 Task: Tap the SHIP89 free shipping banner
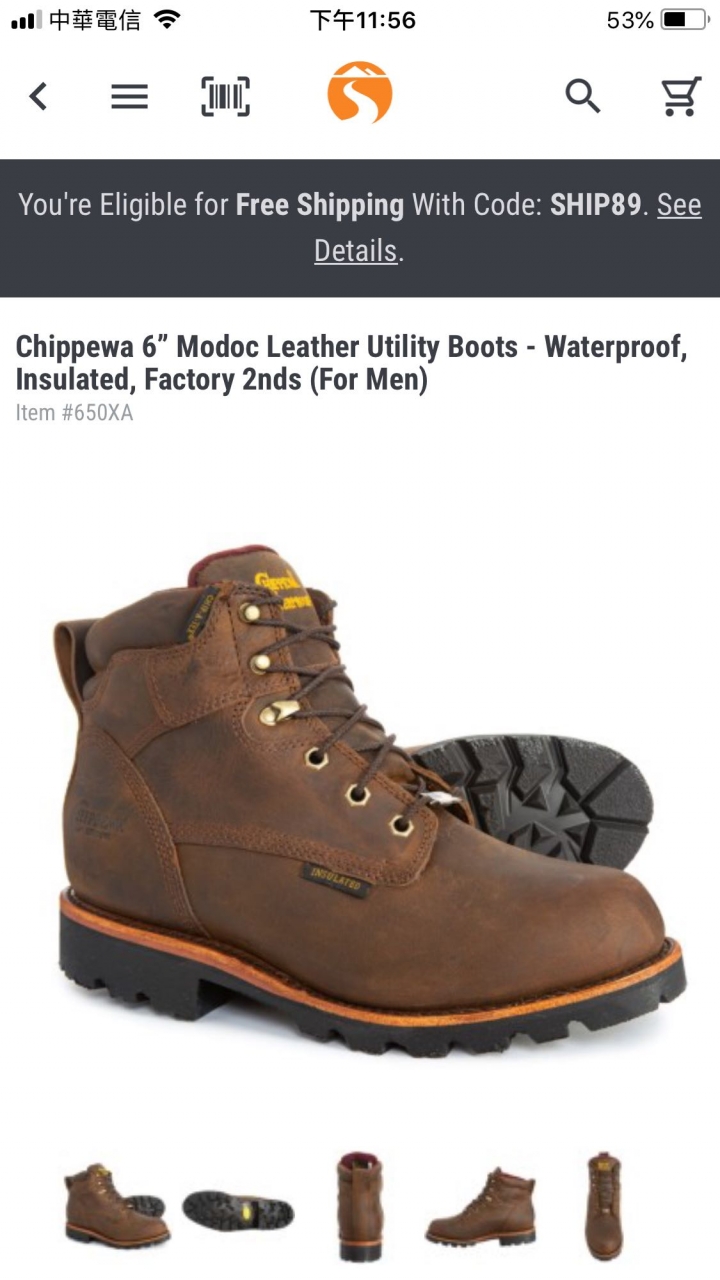(360, 228)
